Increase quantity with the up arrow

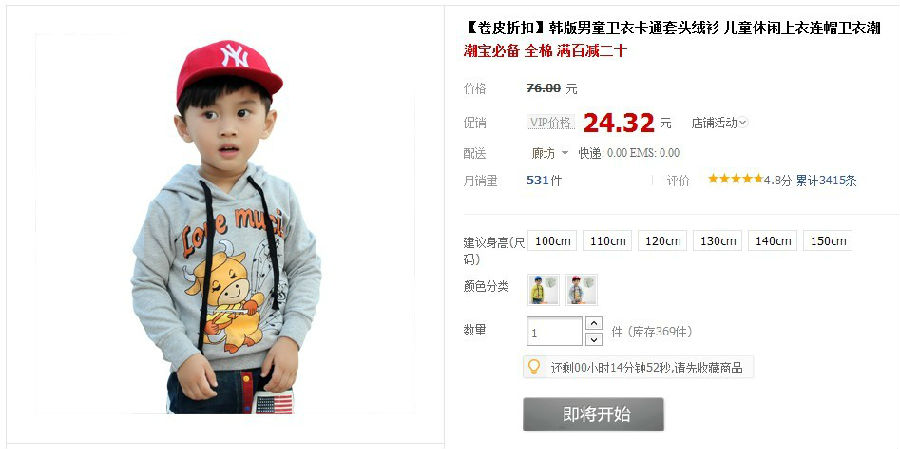tap(593, 323)
